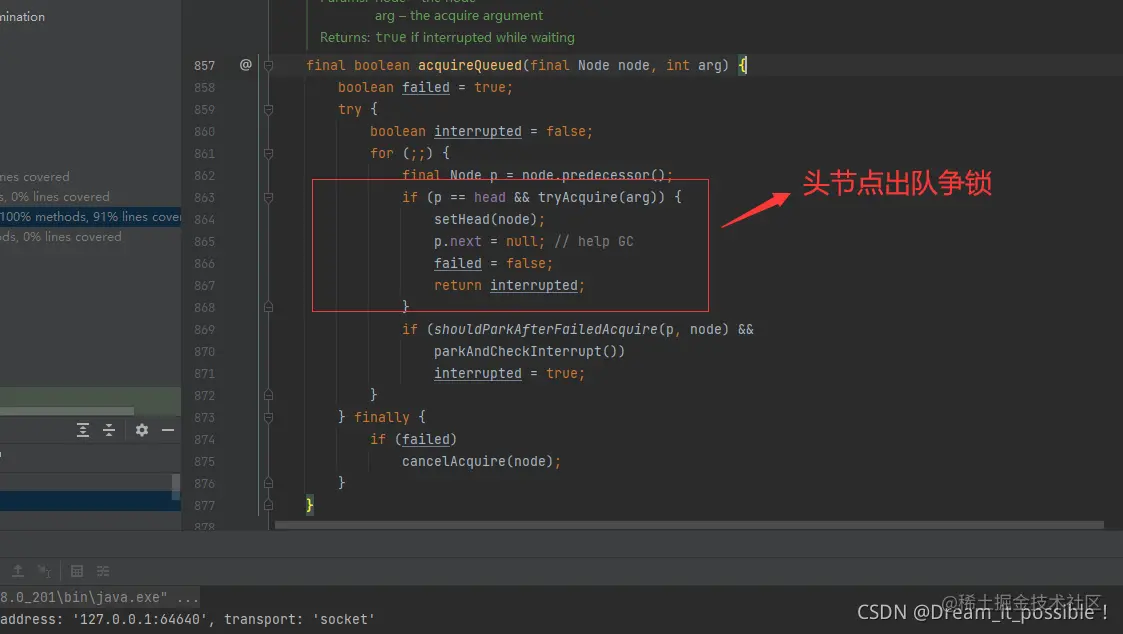Click the fold end marker at line 868
The width and height of the screenshot is (1123, 634).
pos(269,307)
